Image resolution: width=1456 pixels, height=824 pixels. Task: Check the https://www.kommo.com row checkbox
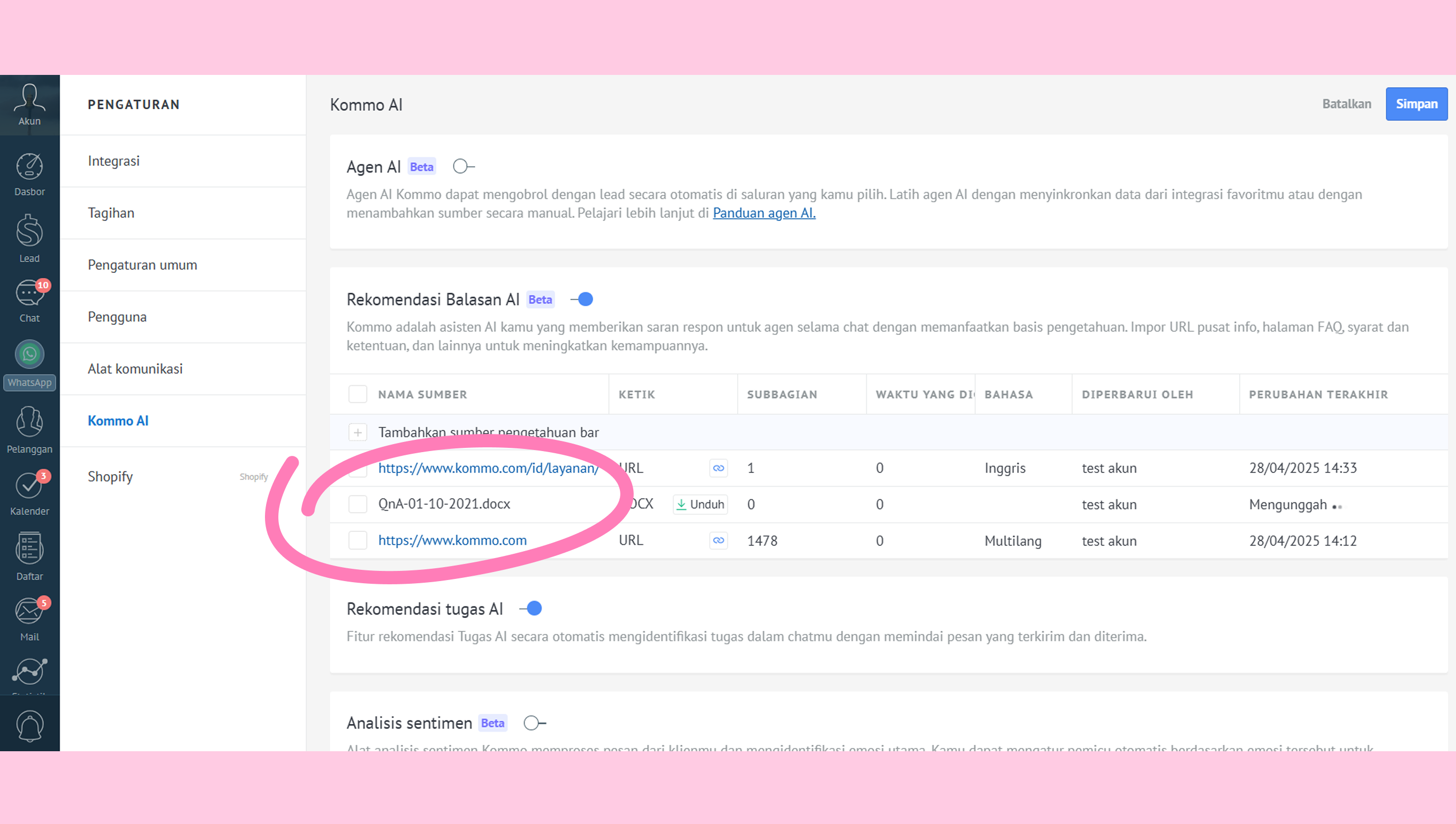click(358, 540)
